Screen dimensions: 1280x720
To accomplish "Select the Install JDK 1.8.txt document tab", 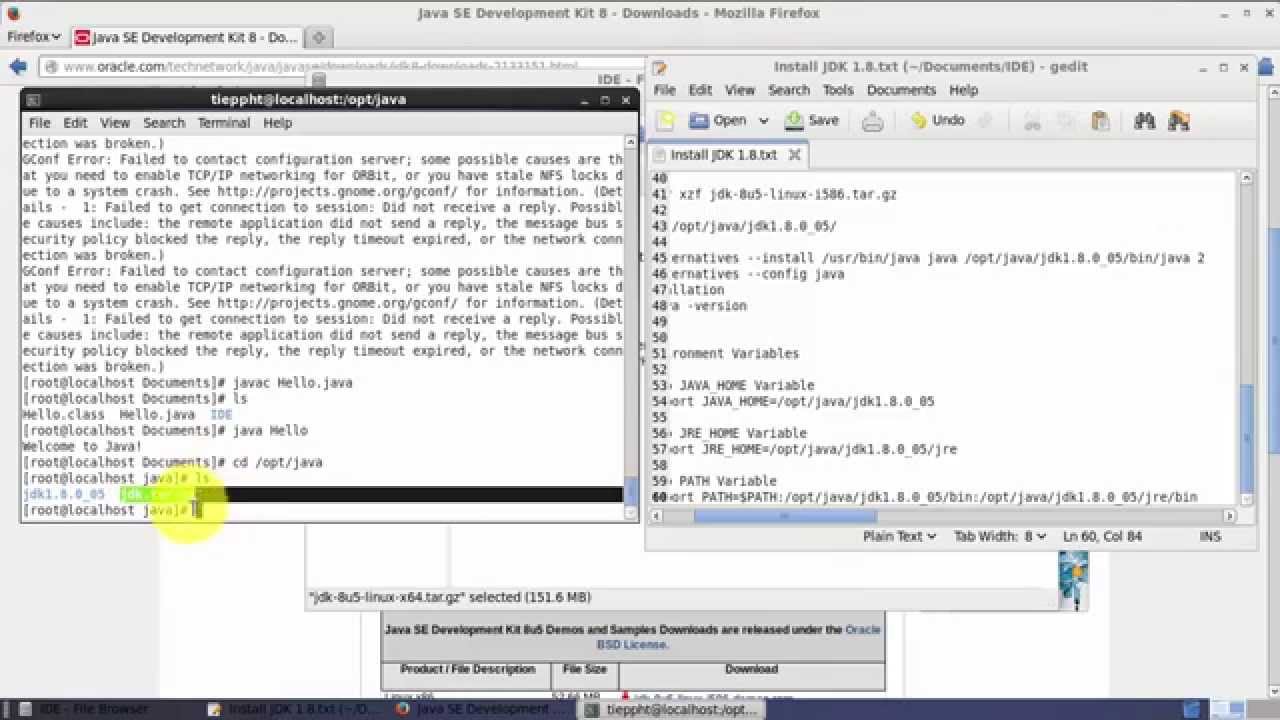I will click(727, 155).
